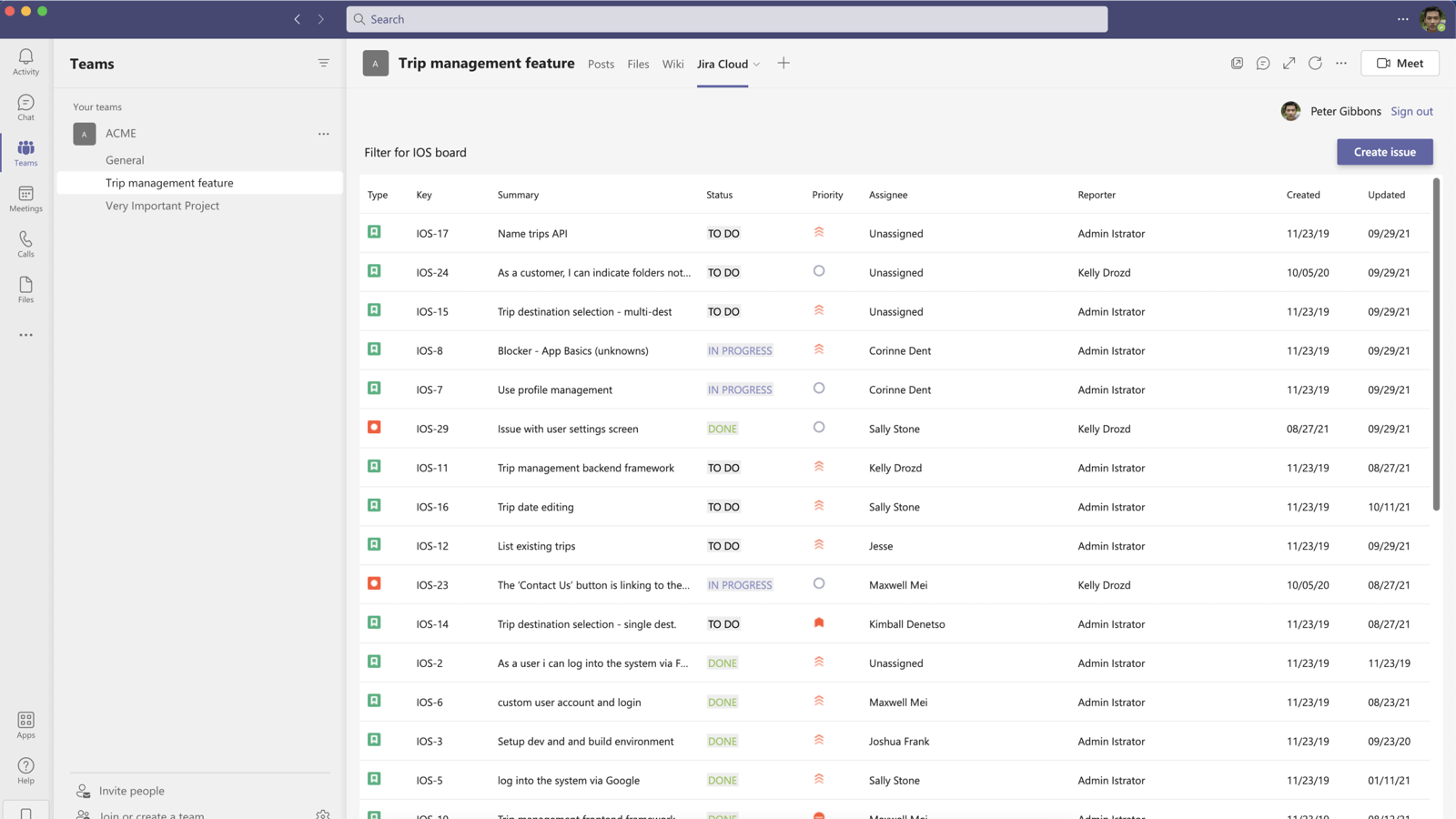Click the Sign out link
Screen dimensions: 1456x819
click(1411, 111)
